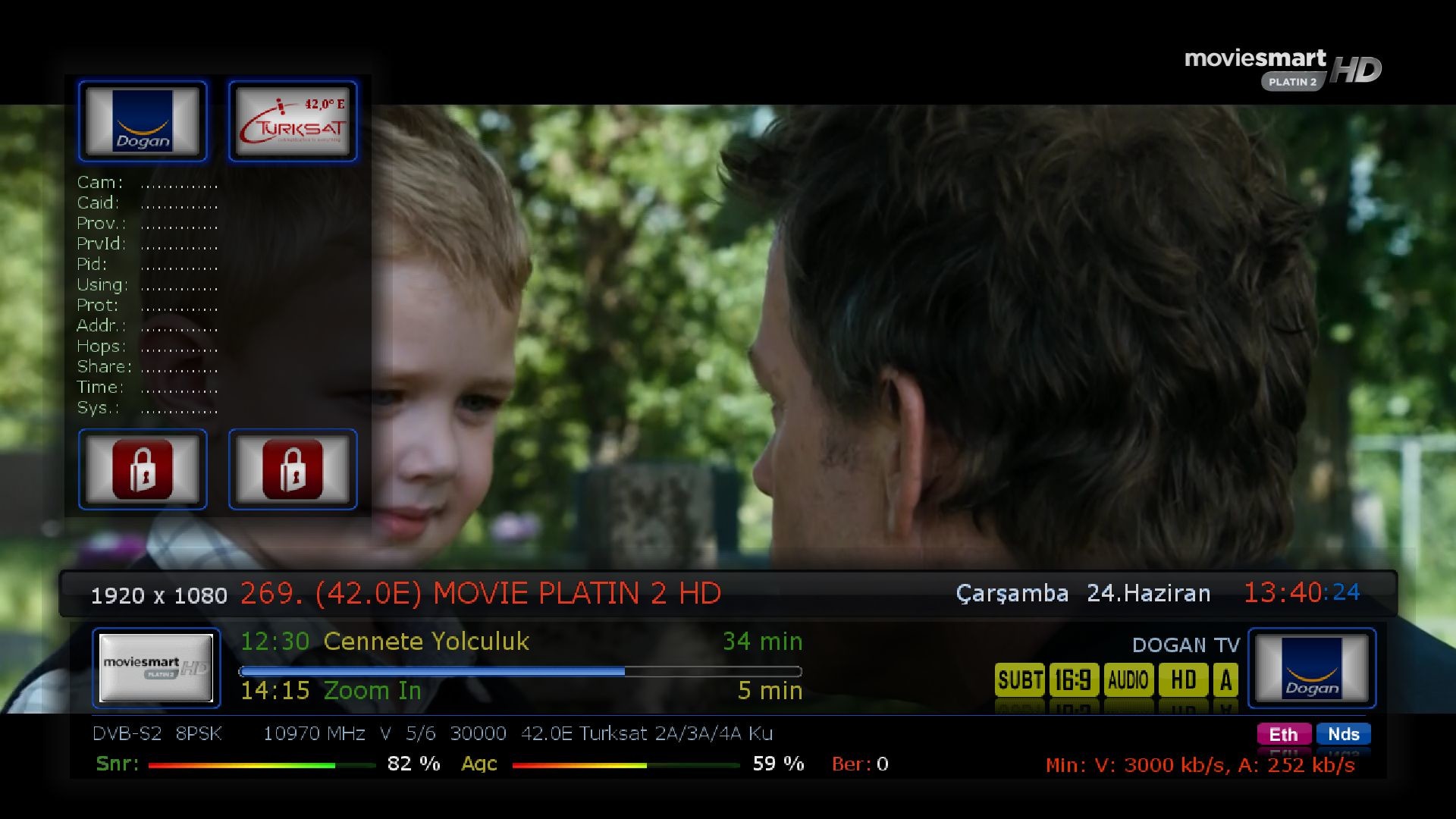Click the Sys.: row in the info panel
Image resolution: width=1456 pixels, height=819 pixels.
coord(147,408)
